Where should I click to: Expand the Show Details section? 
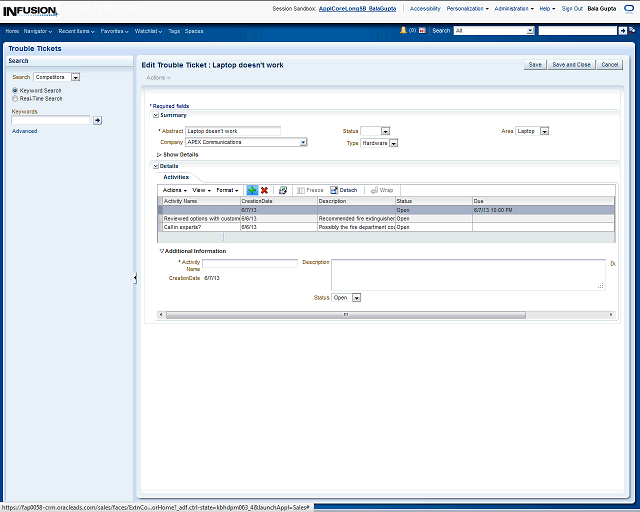159,154
